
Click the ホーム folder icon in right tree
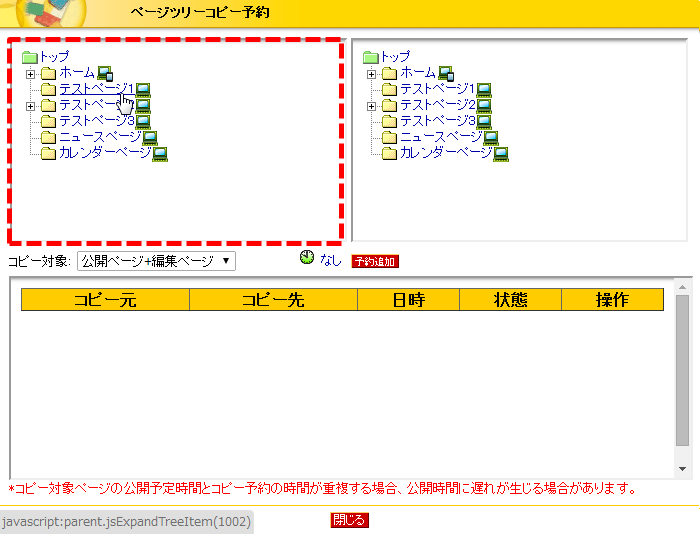pos(390,74)
